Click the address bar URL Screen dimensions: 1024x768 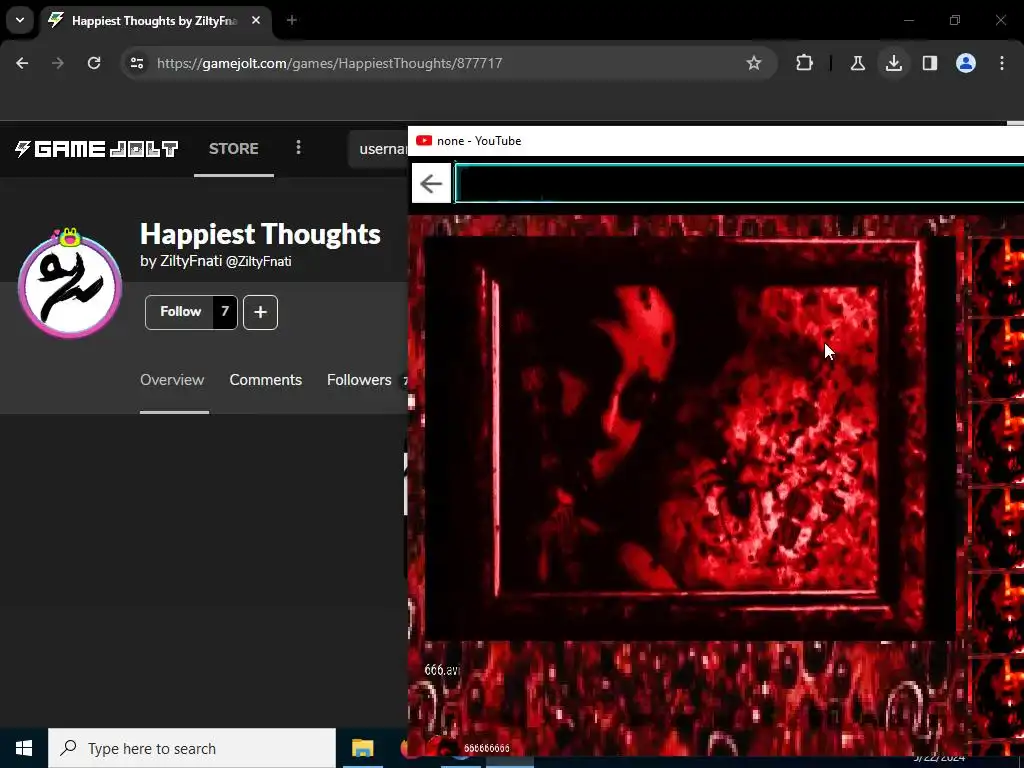point(330,63)
